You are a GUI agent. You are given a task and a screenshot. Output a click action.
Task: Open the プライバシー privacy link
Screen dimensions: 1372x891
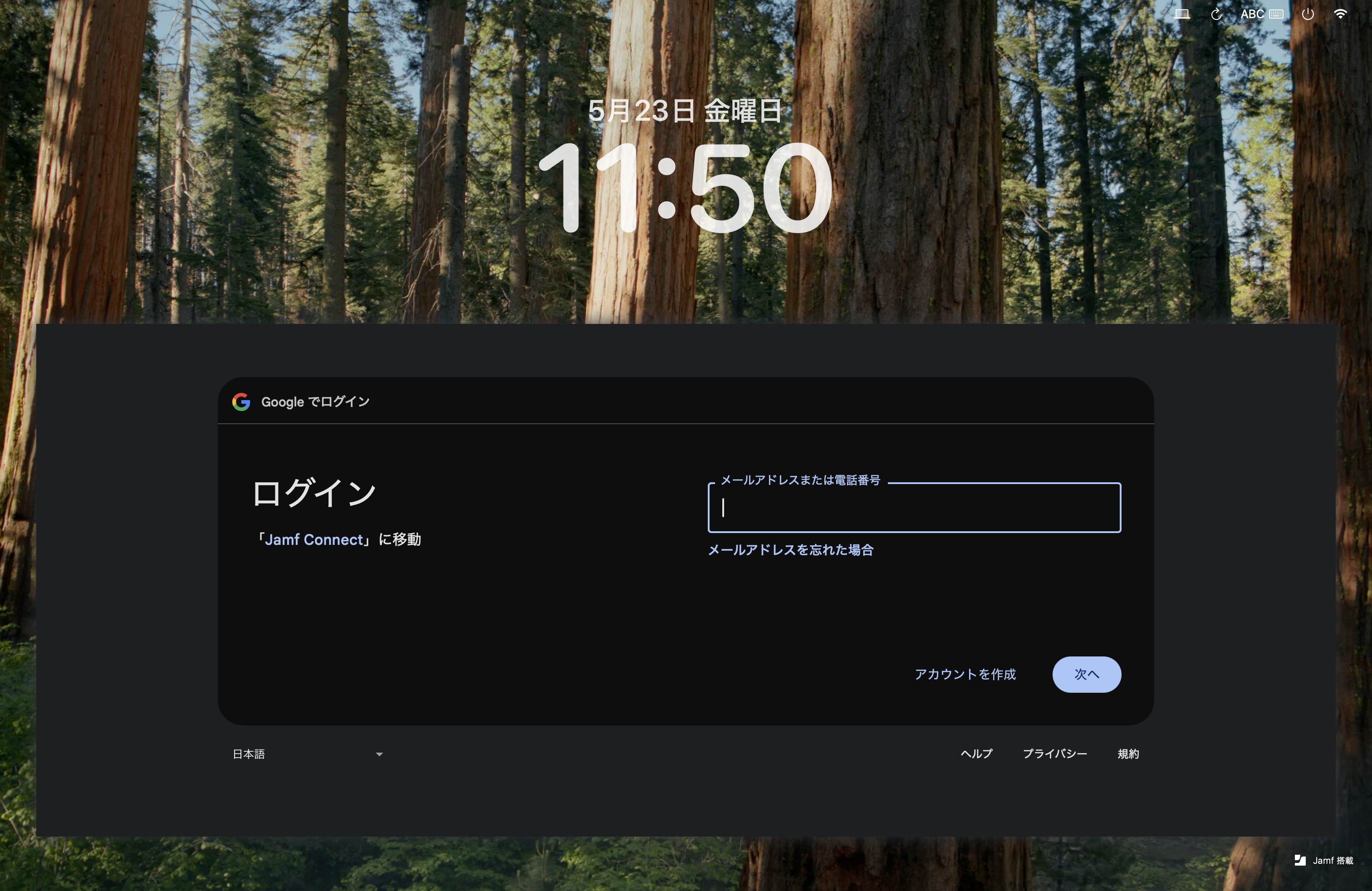pos(1054,754)
